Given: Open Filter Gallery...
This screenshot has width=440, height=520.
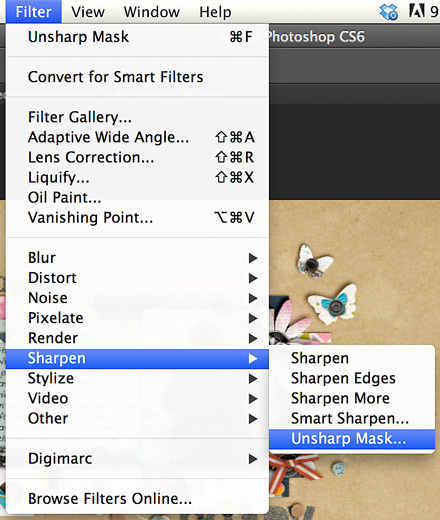Looking at the screenshot, I should click(x=137, y=117).
